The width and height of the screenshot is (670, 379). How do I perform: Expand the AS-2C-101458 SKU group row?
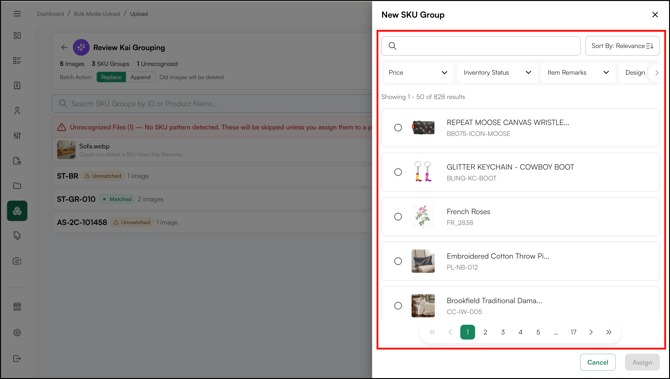click(212, 222)
